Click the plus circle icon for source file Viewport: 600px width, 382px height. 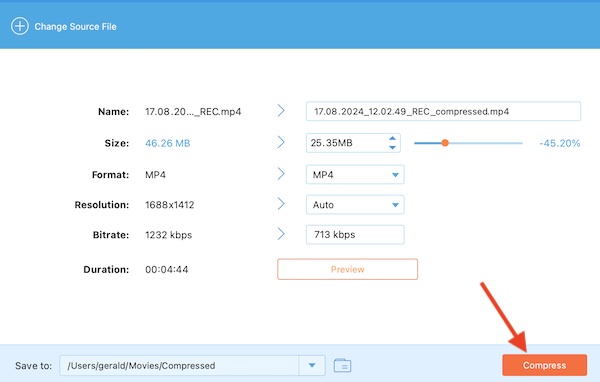tap(20, 26)
